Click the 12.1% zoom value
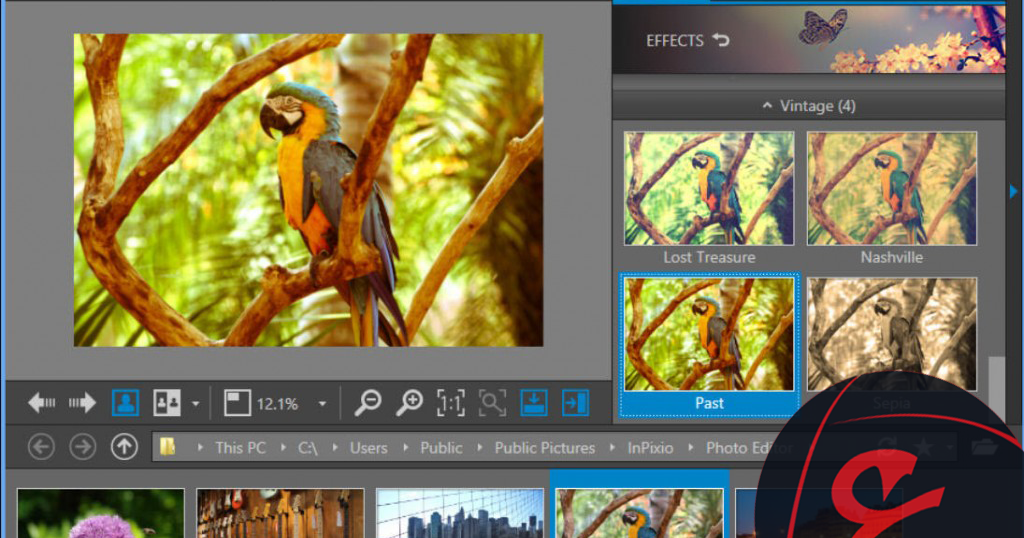The height and width of the screenshot is (538, 1024). point(277,404)
